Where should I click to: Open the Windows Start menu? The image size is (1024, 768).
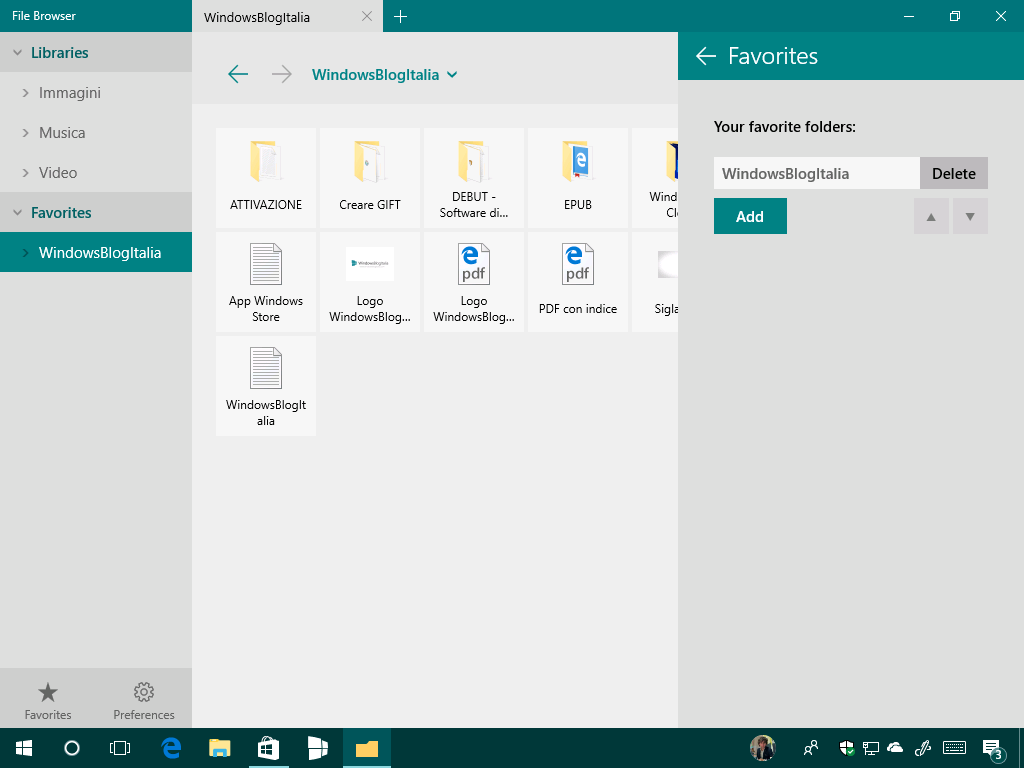[24, 748]
